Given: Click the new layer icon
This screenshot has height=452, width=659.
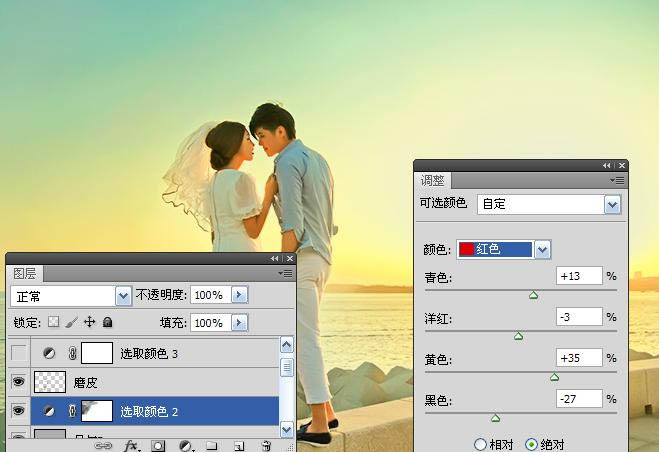Looking at the screenshot, I should coord(239,446).
